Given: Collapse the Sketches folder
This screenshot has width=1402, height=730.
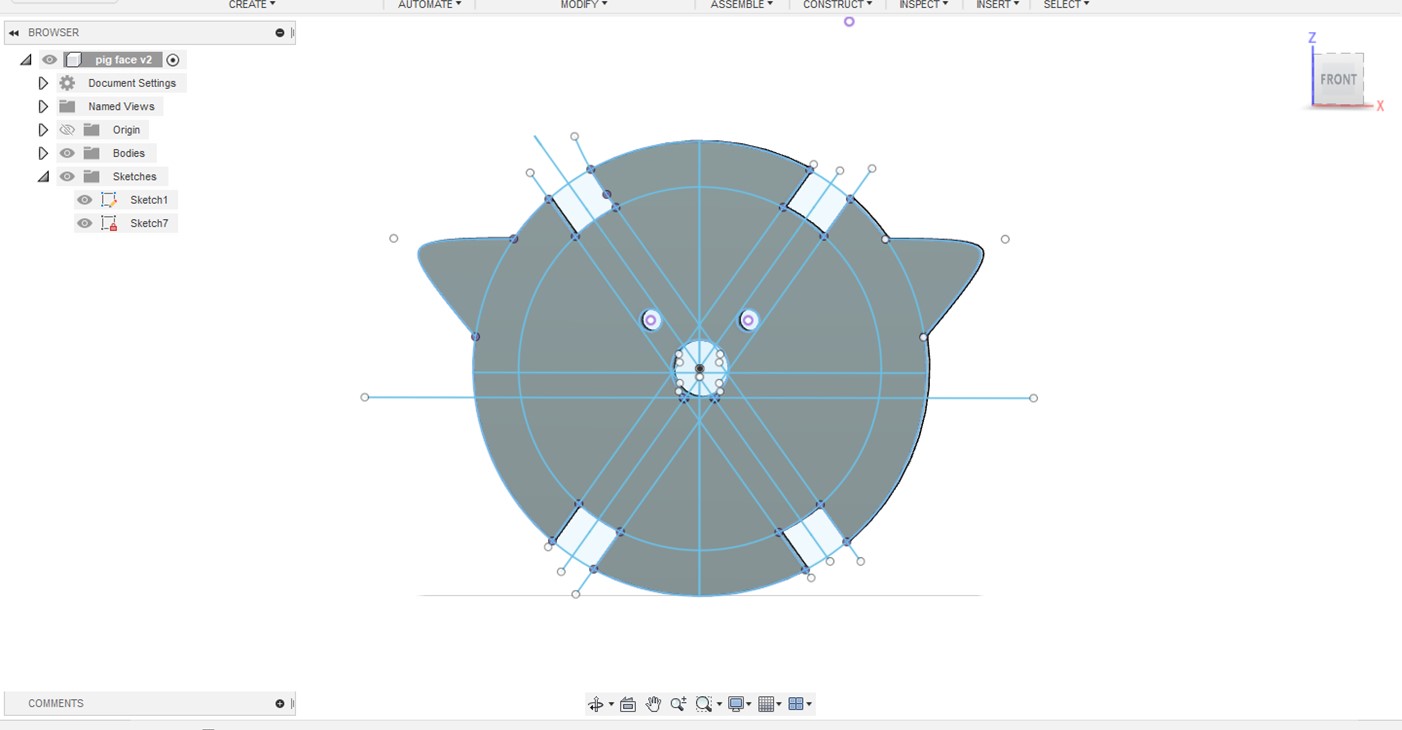Looking at the screenshot, I should (x=43, y=177).
